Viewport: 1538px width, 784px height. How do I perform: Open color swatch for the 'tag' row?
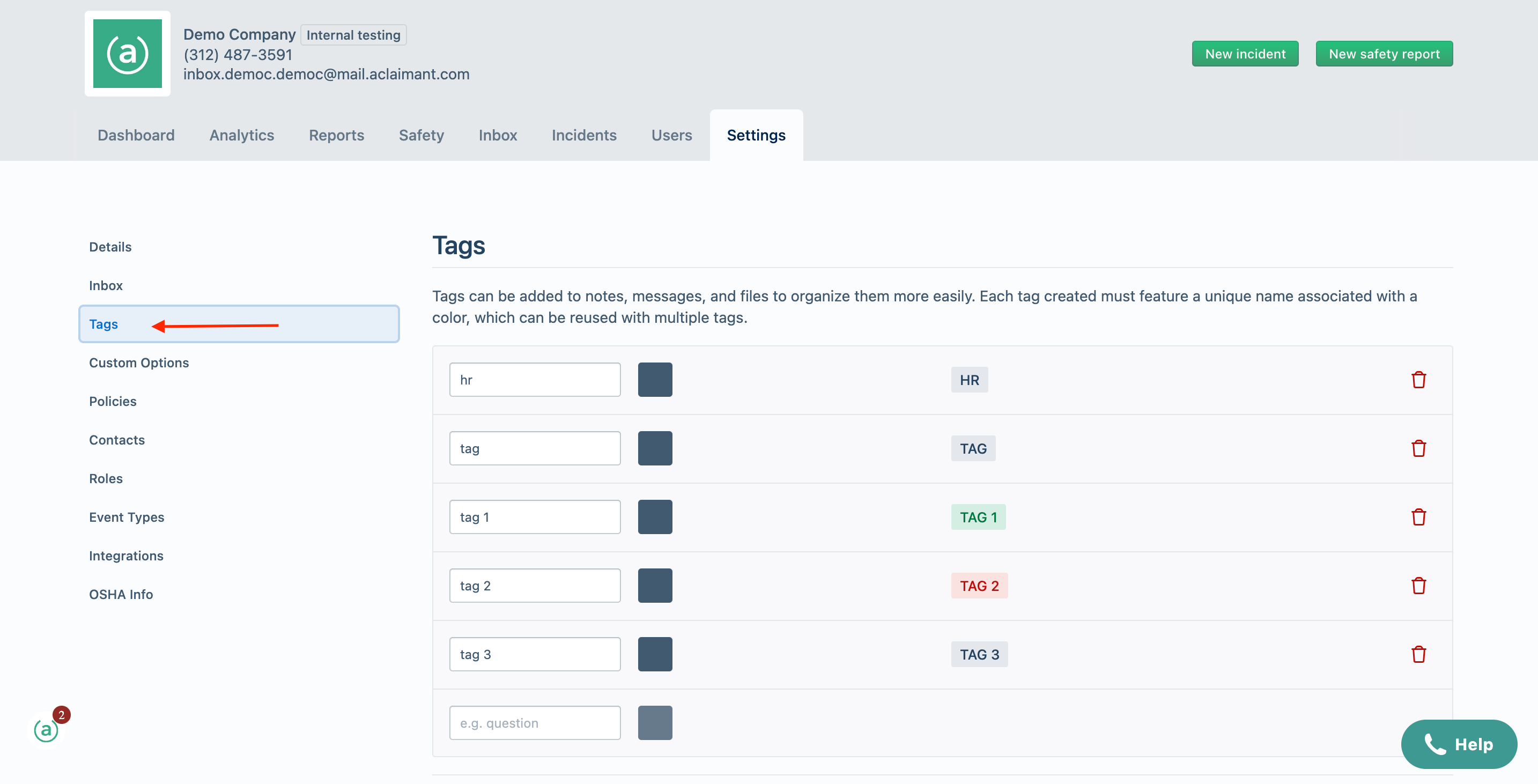click(655, 448)
